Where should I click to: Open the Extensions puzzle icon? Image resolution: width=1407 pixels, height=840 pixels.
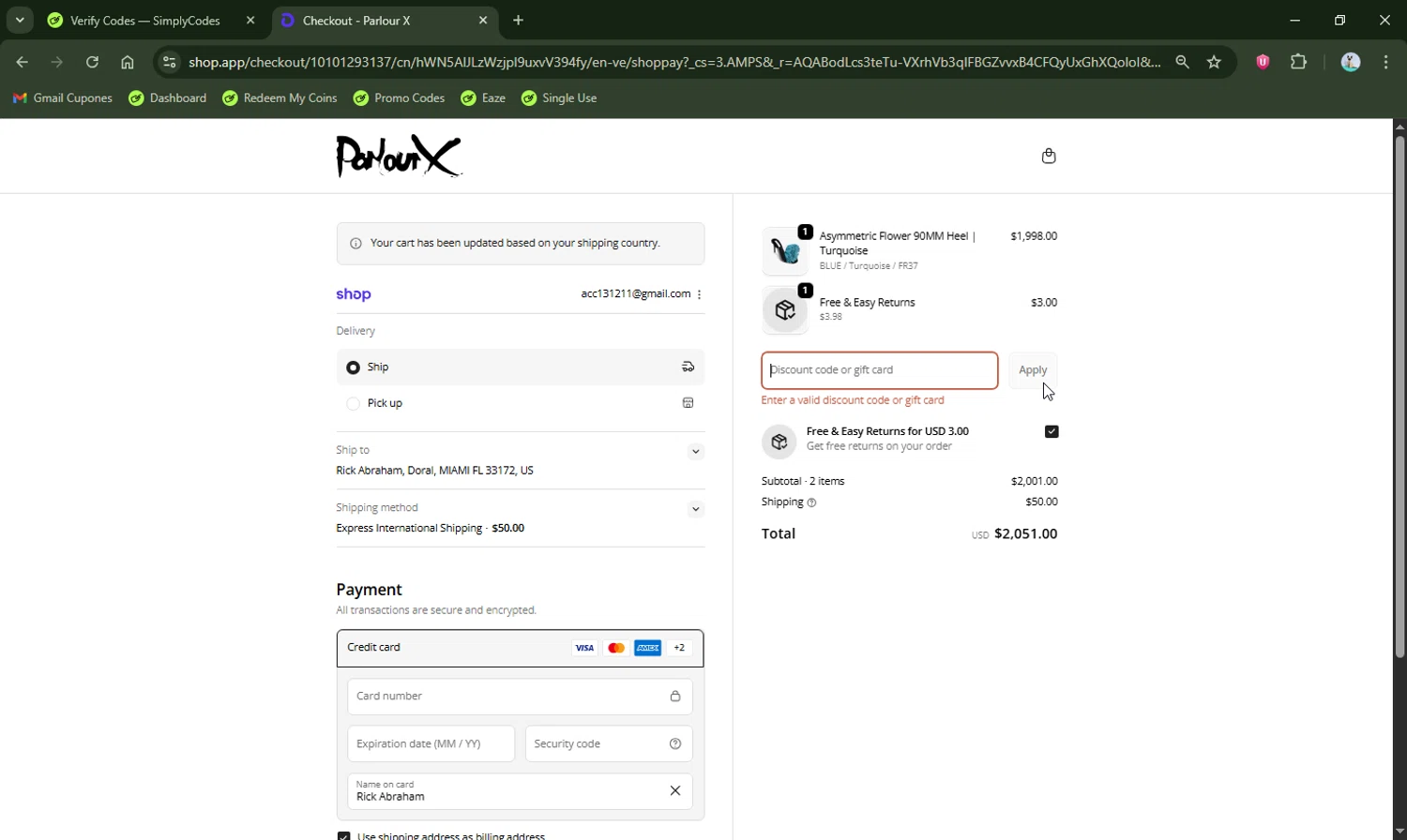pos(1298,62)
